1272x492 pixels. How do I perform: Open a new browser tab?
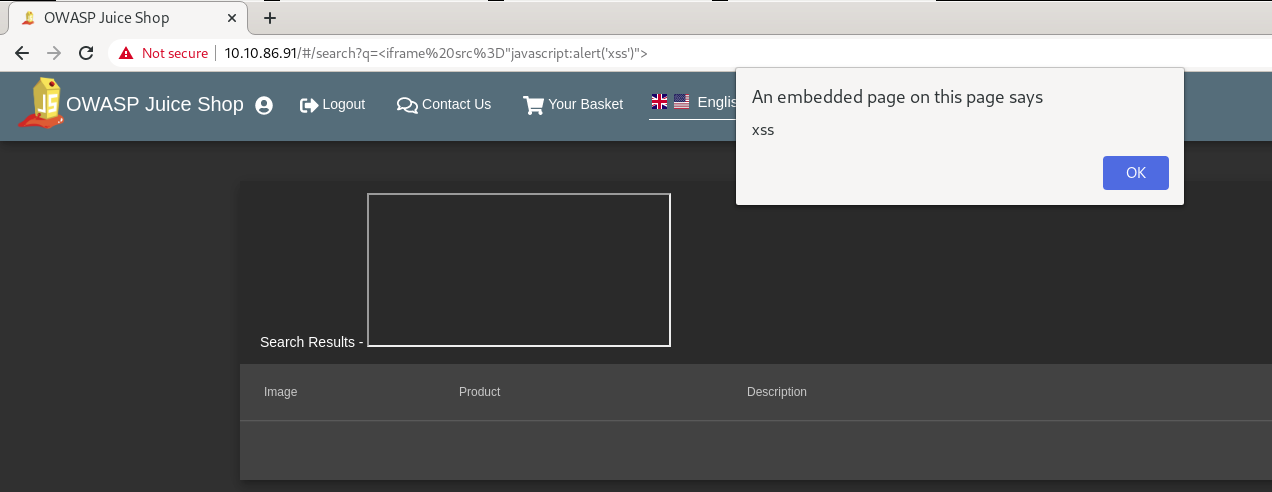(269, 18)
